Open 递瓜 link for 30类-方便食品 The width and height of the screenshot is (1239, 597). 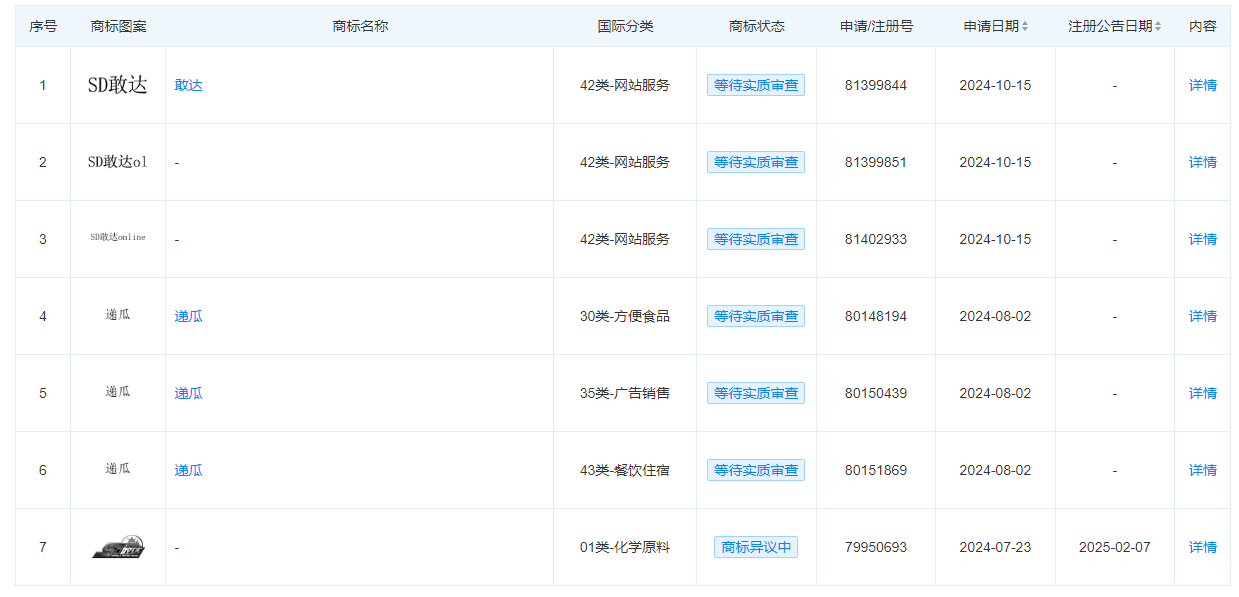[x=188, y=316]
